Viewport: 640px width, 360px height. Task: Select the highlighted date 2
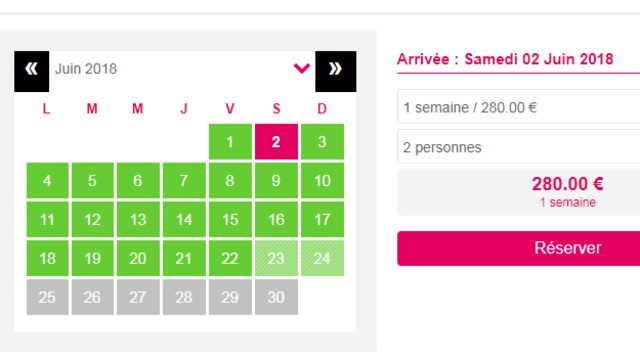[276, 142]
